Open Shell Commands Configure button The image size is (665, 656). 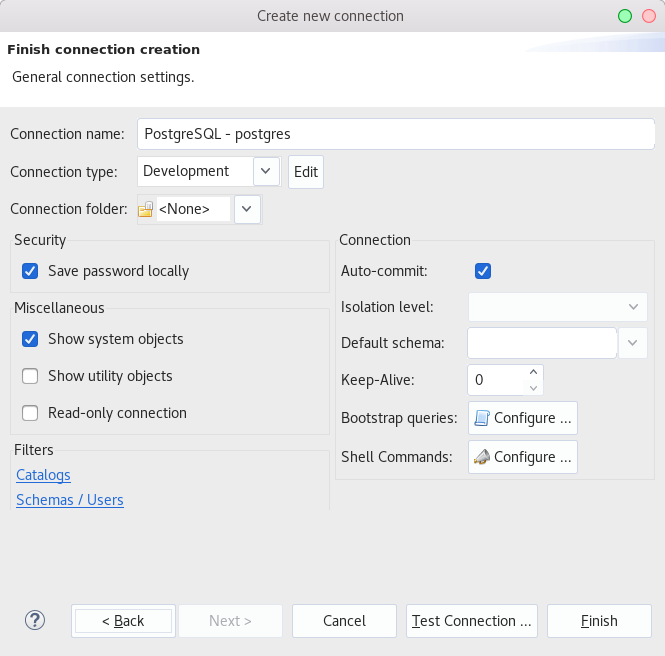coord(523,457)
